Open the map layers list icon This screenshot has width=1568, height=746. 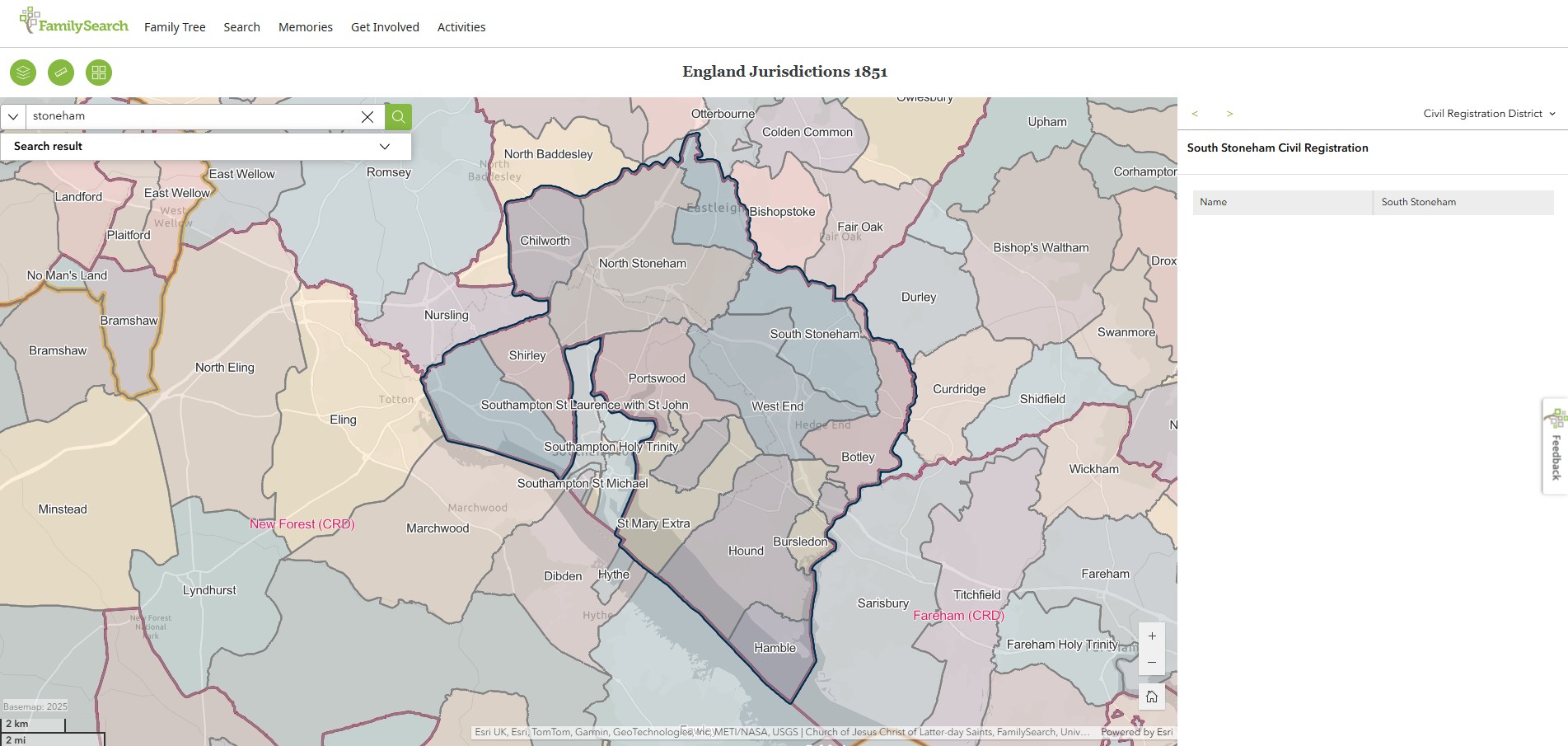pos(23,73)
